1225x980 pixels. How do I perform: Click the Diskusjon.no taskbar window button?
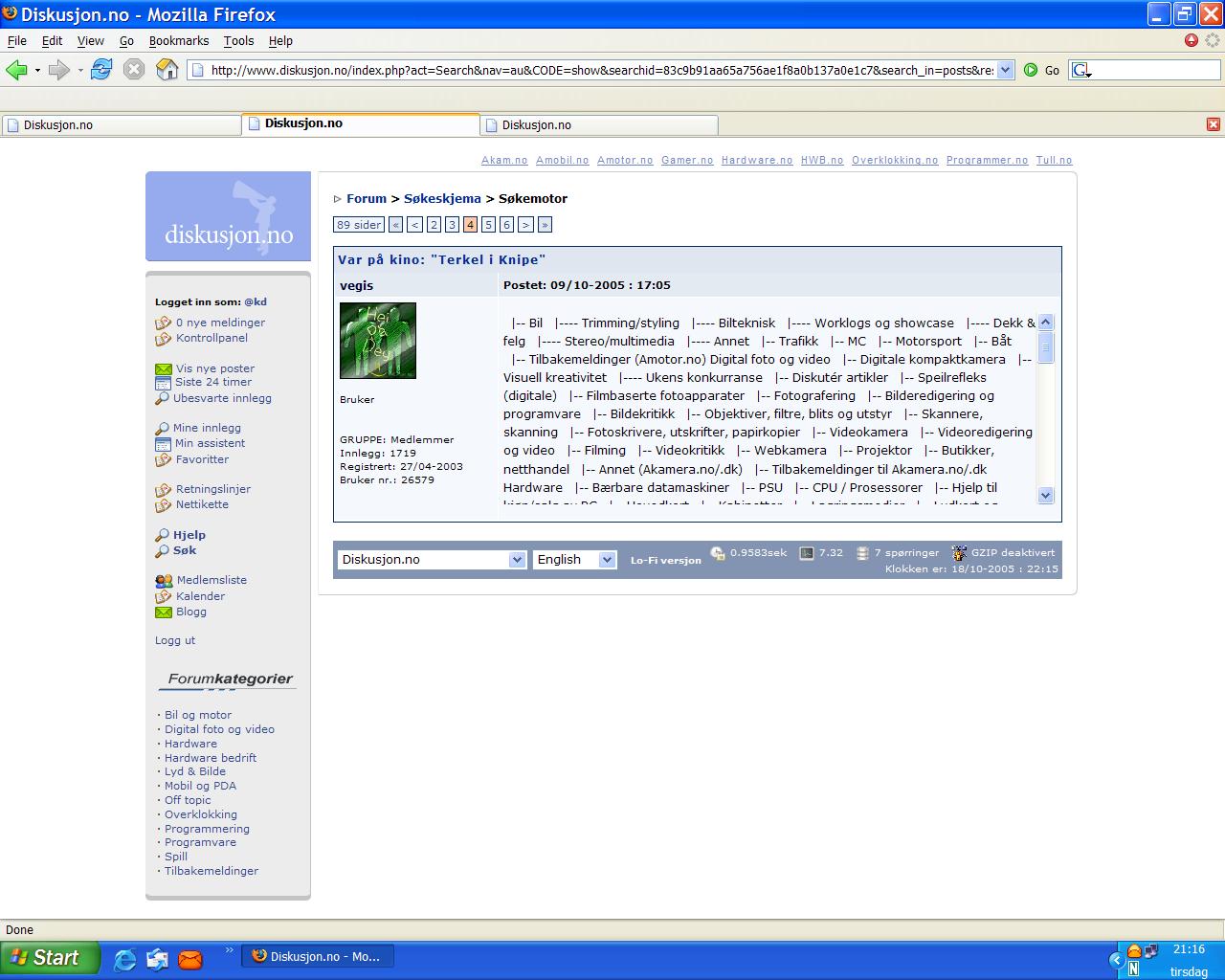[317, 957]
